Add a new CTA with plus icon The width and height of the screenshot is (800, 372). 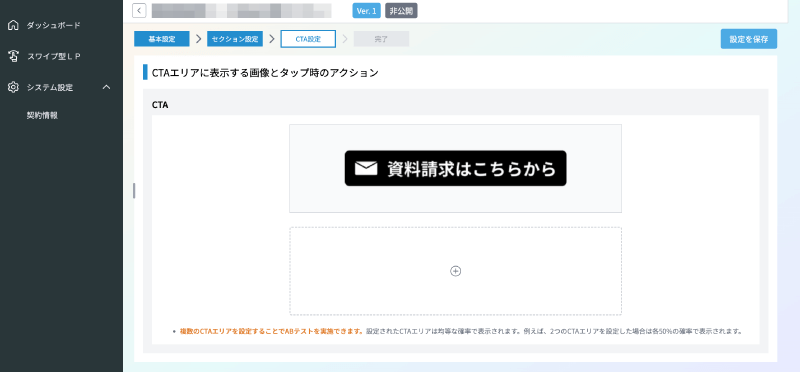click(x=456, y=271)
